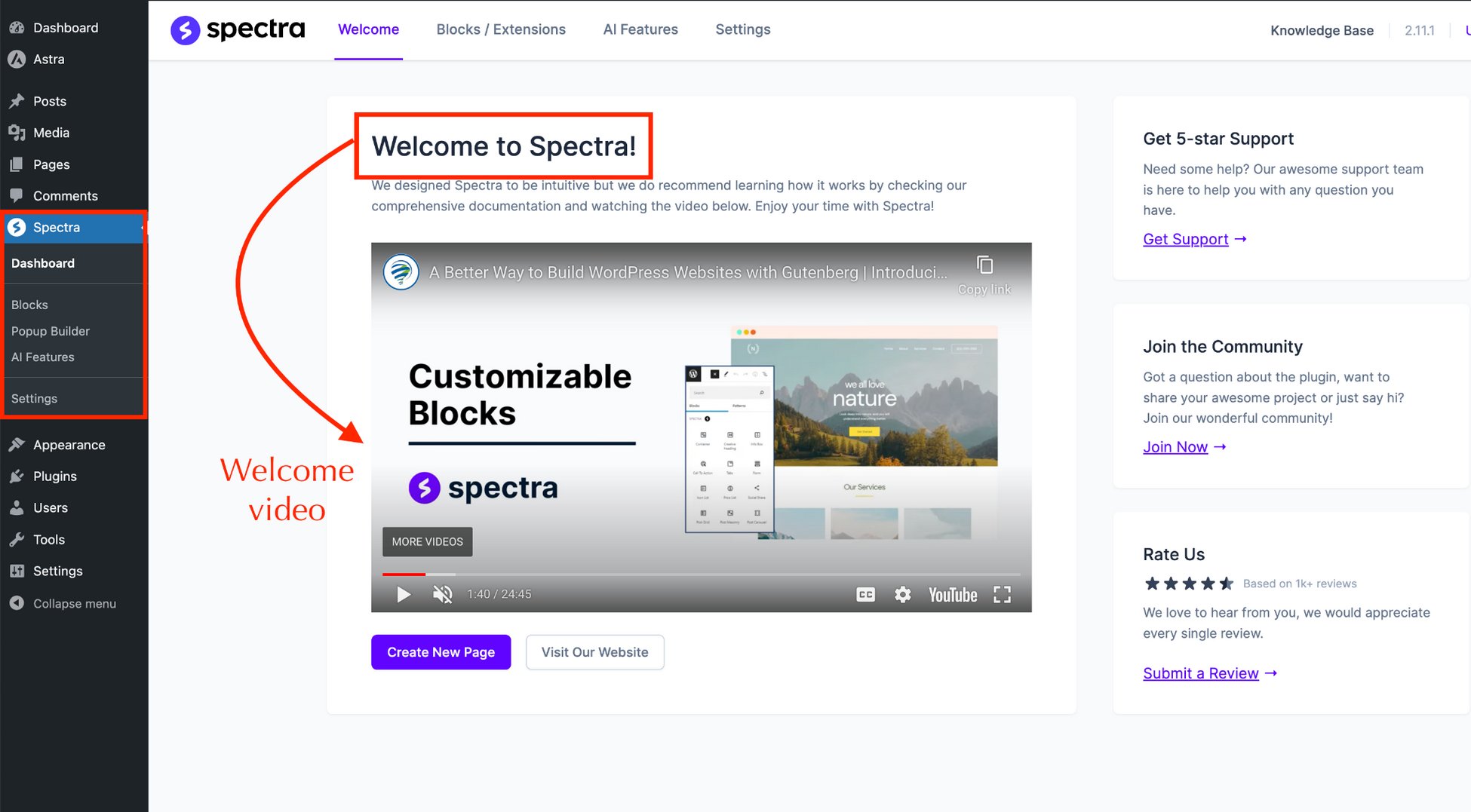Click the WordPress Settings sliders icon
Image resolution: width=1471 pixels, height=812 pixels.
[x=17, y=571]
